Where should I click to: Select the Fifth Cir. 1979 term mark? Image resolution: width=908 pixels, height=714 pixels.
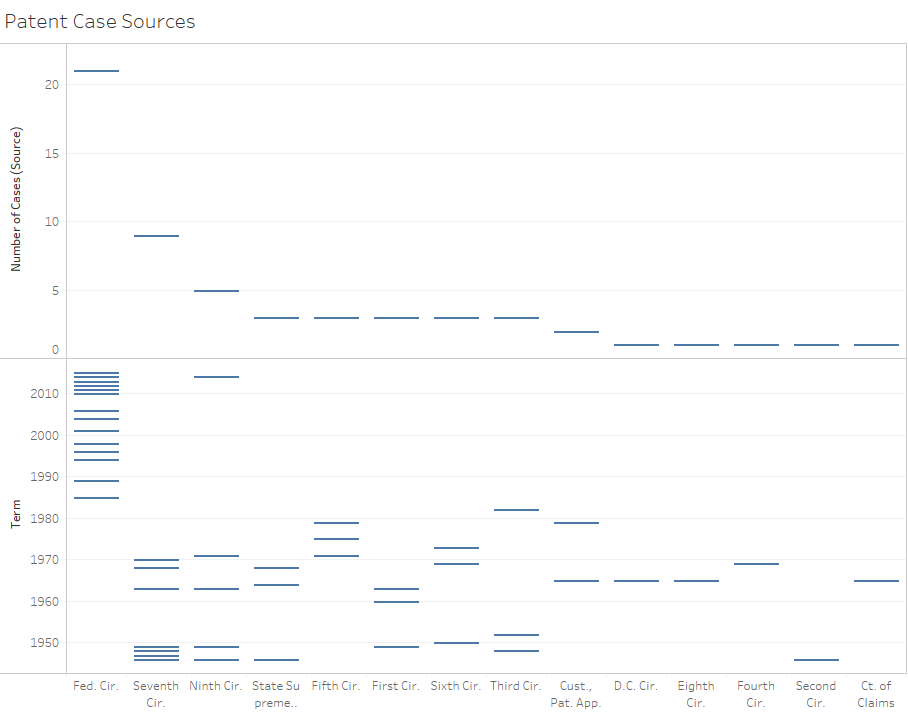(x=336, y=523)
